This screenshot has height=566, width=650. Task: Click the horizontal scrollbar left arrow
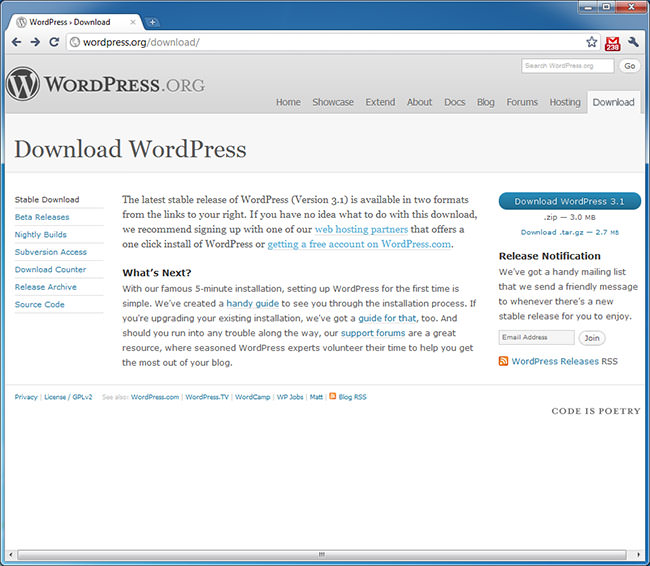(10, 554)
